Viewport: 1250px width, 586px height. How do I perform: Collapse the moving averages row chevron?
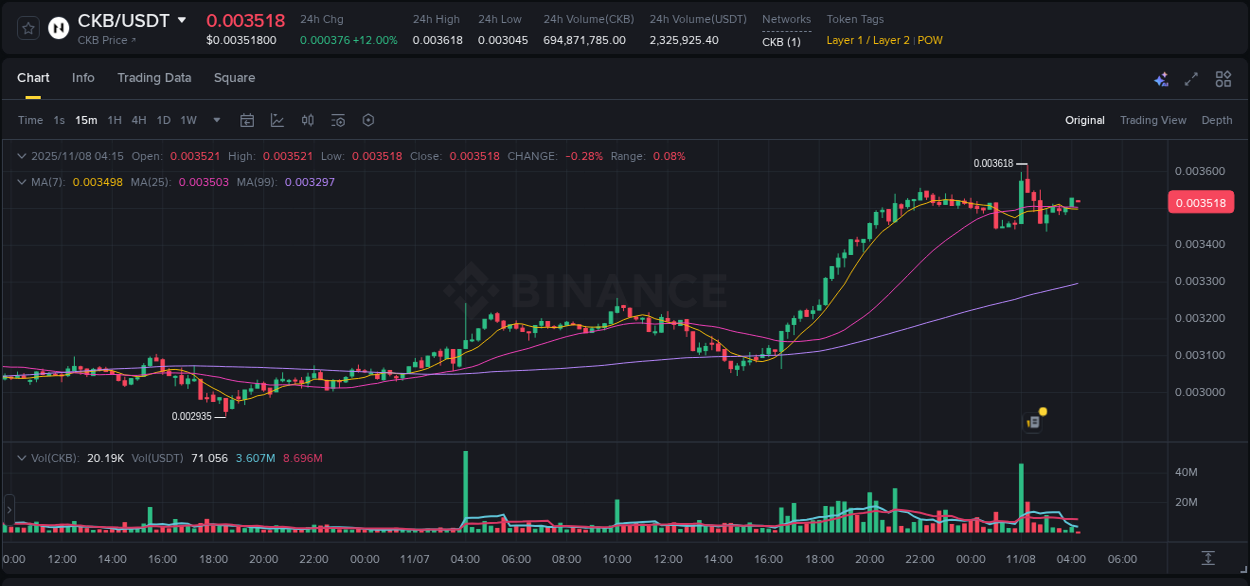[21, 182]
